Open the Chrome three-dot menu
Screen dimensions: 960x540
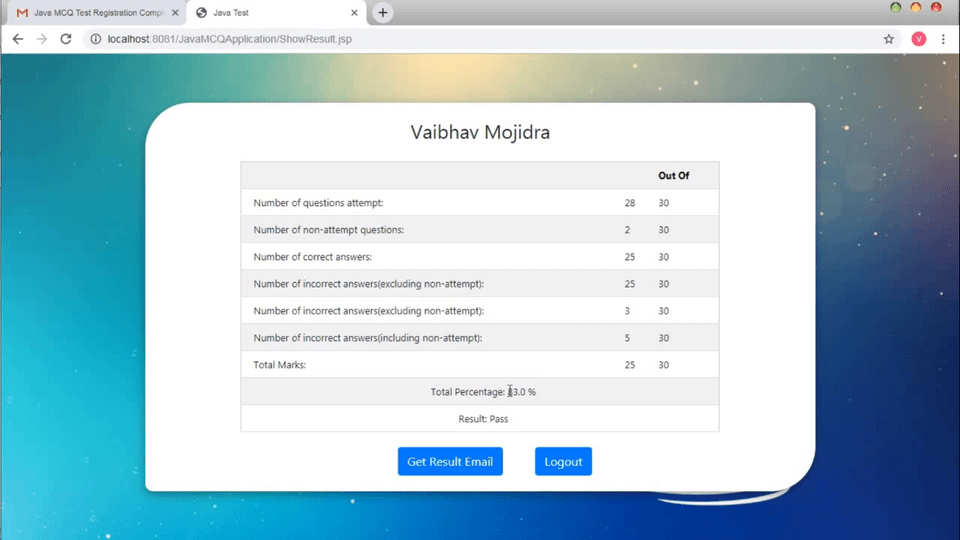943,39
